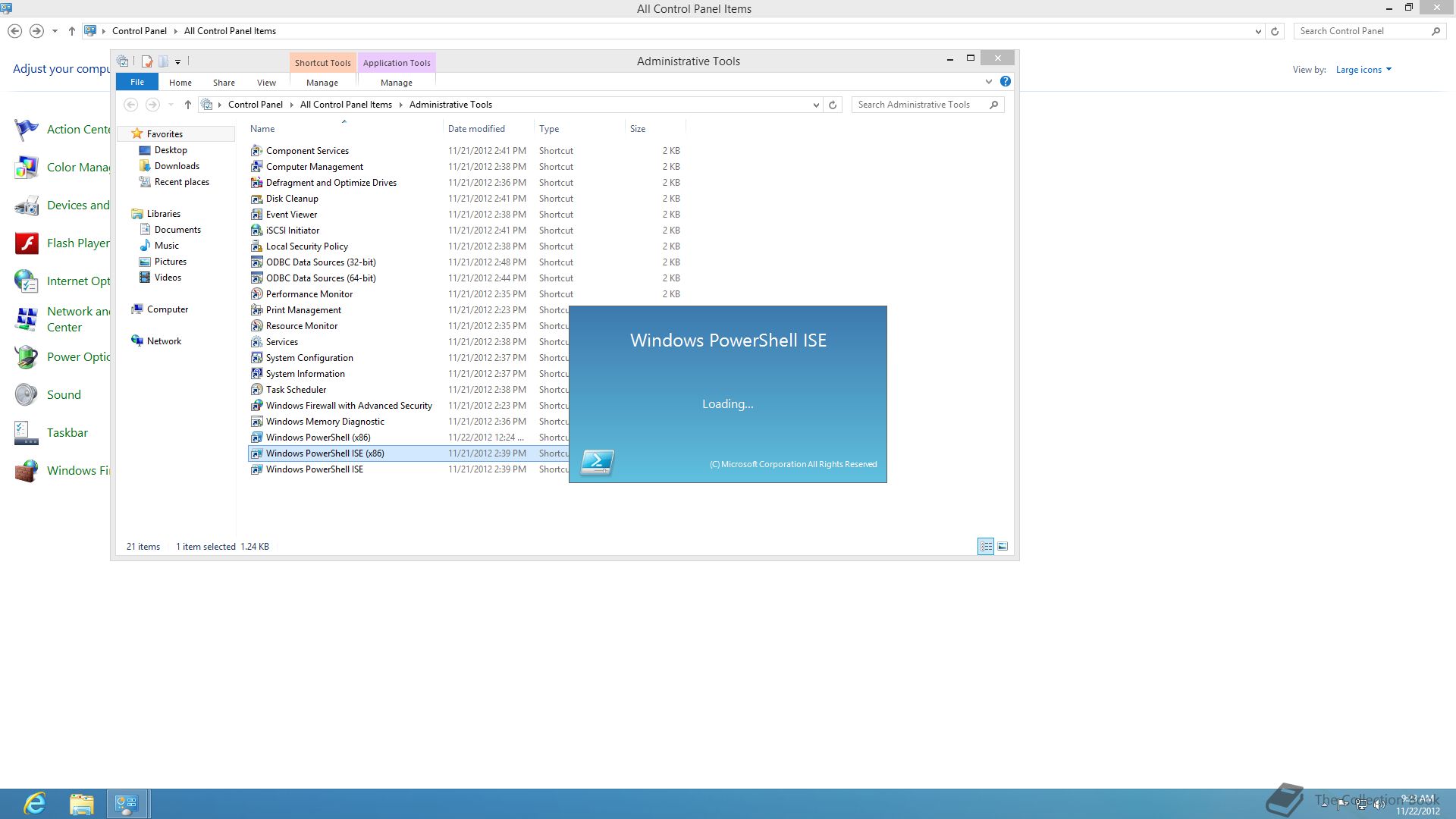Click the Control Panel breadcrumb in Administrative Tools
Viewport: 1456px width, 819px height.
click(256, 105)
